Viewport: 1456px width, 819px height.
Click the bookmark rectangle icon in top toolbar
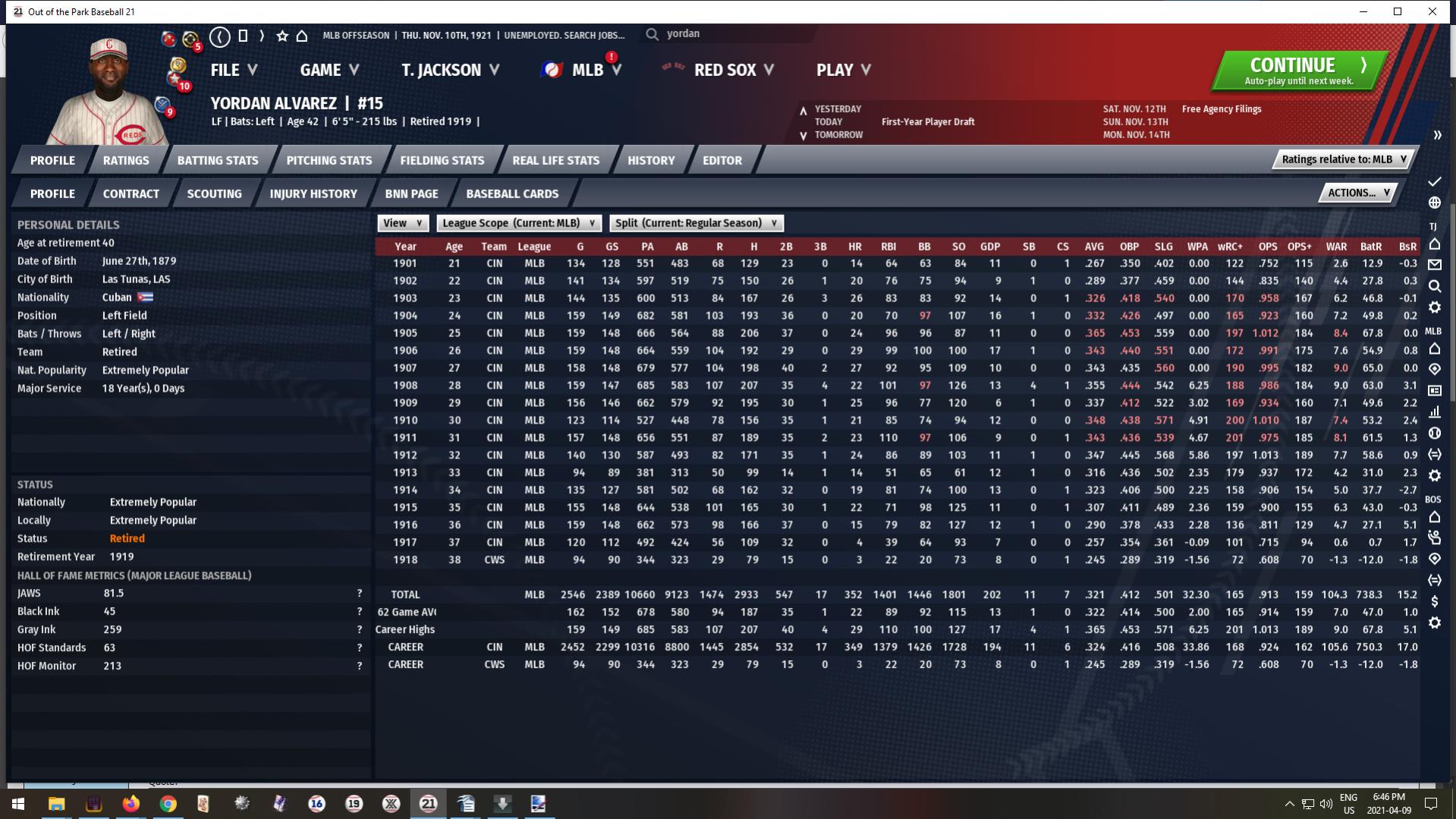coord(243,36)
